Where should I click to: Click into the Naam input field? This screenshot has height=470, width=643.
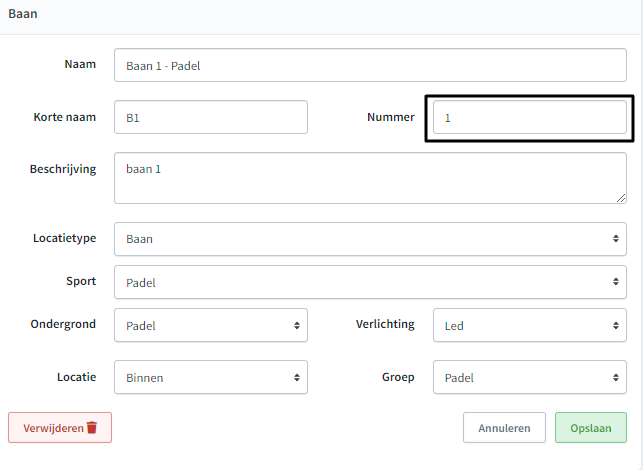click(x=370, y=65)
